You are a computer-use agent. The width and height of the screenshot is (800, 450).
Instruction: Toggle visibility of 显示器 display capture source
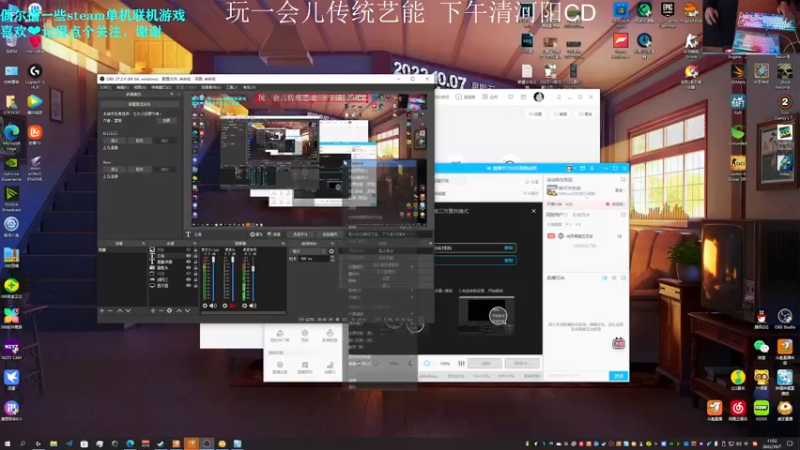tap(188, 285)
